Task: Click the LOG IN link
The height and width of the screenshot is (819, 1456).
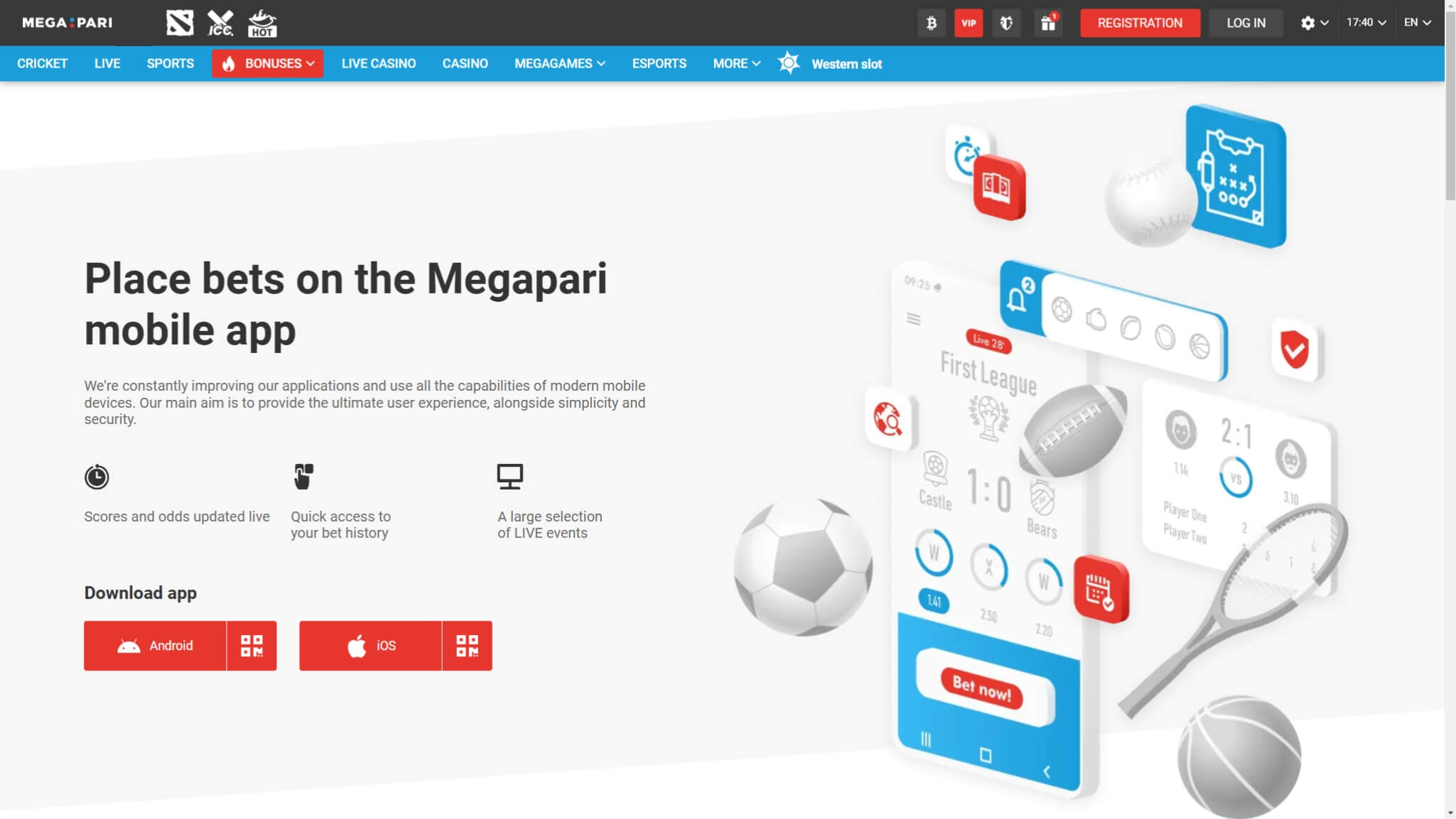Action: [x=1246, y=22]
